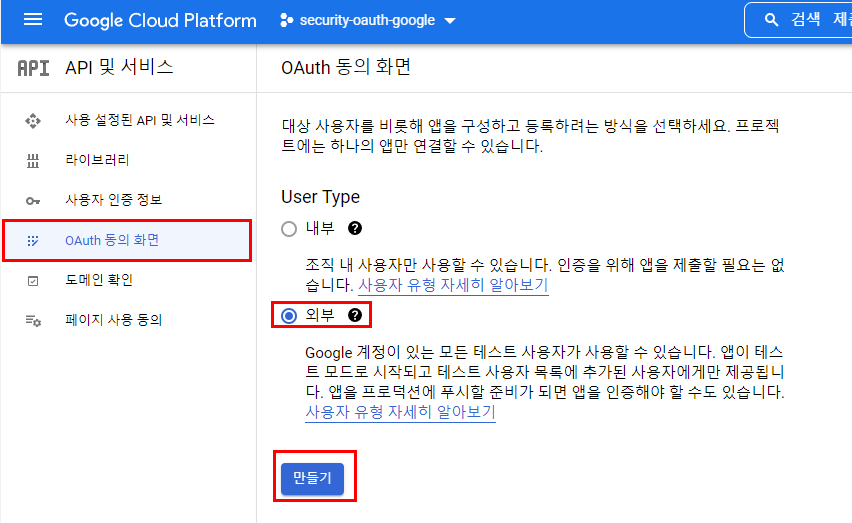Click the 내부 label text
Screen dimensions: 852x523
pos(320,228)
